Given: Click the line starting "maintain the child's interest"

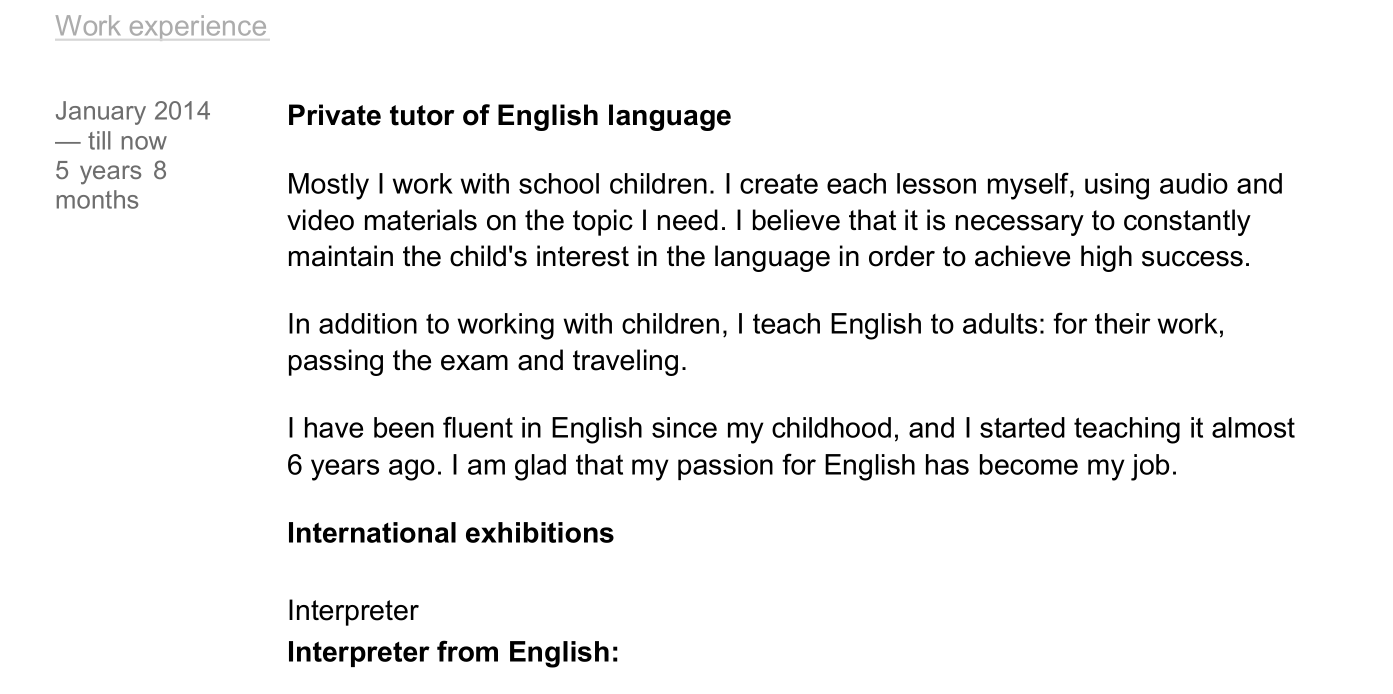Looking at the screenshot, I should [769, 256].
